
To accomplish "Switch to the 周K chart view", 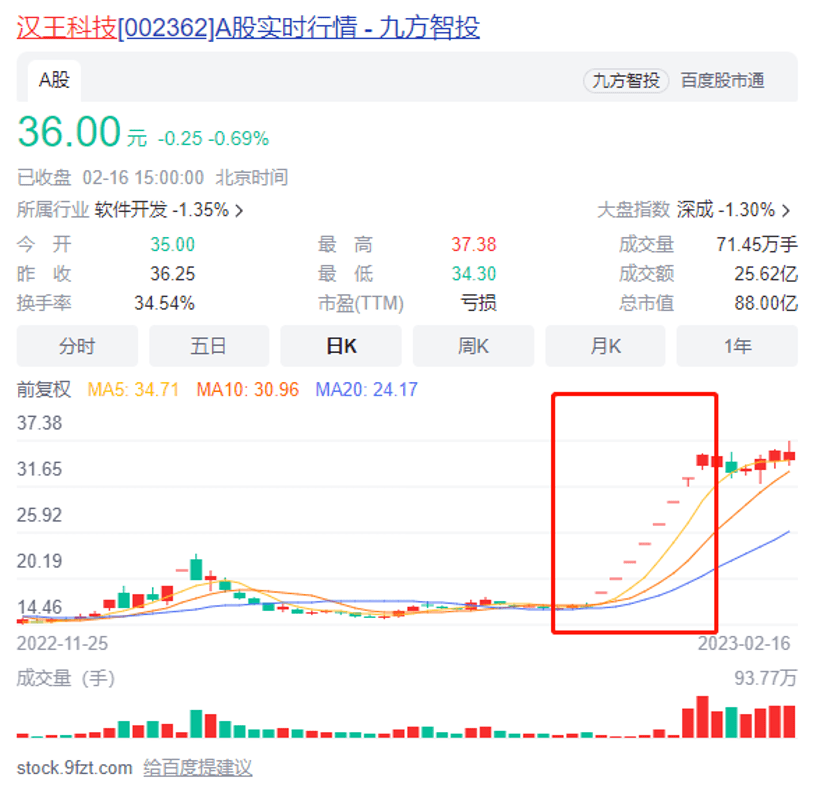I will (x=473, y=345).
